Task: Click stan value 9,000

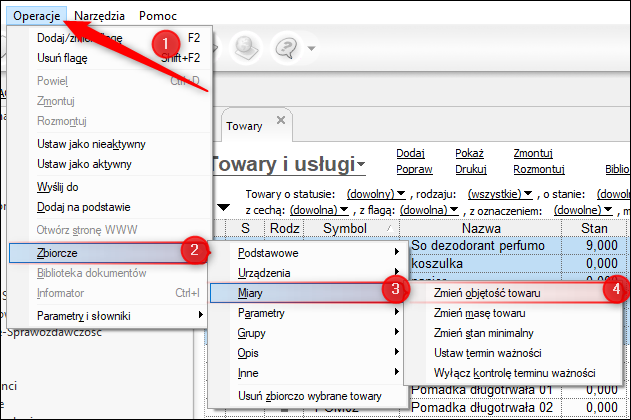Action: pos(602,245)
